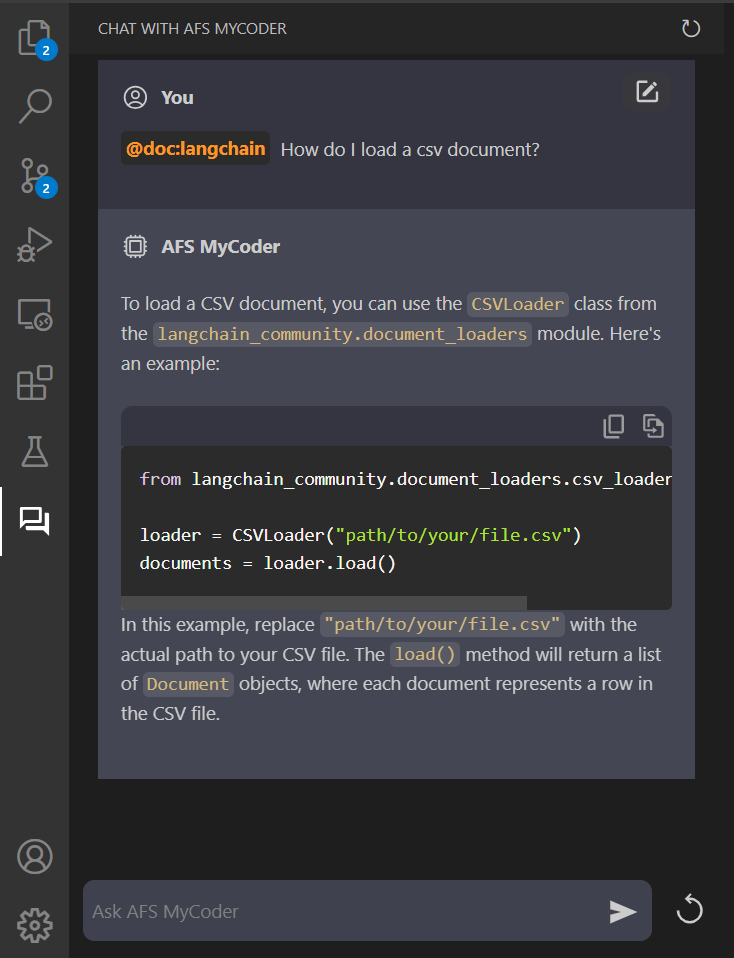The image size is (734, 958).
Task: Click the load() inline code
Action: pos(425,654)
